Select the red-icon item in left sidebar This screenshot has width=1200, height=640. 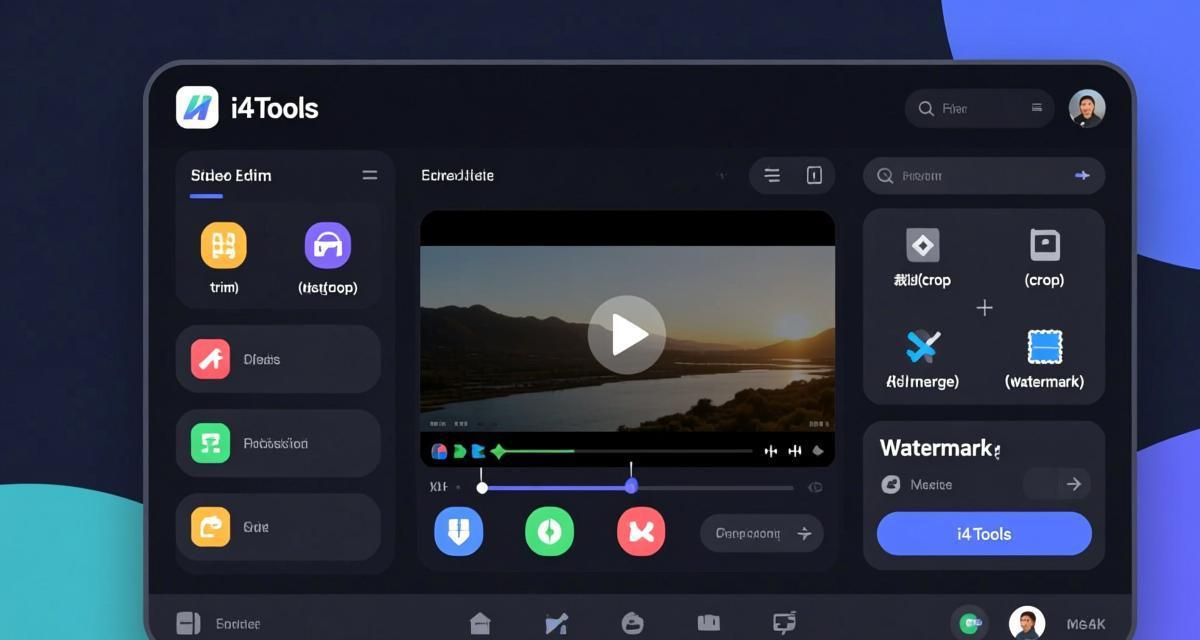211,359
